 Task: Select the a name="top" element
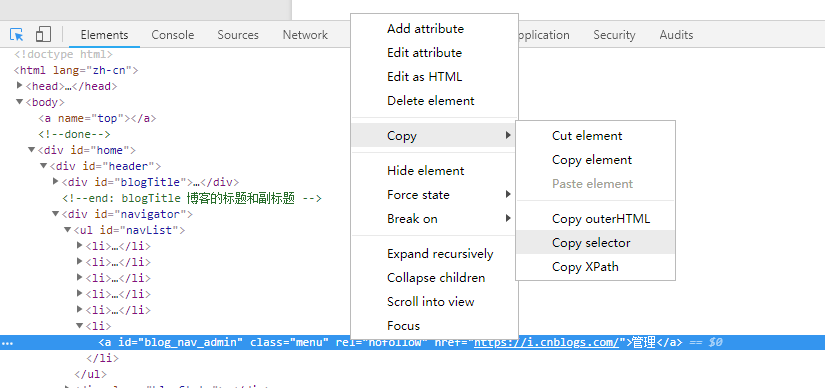pos(97,118)
